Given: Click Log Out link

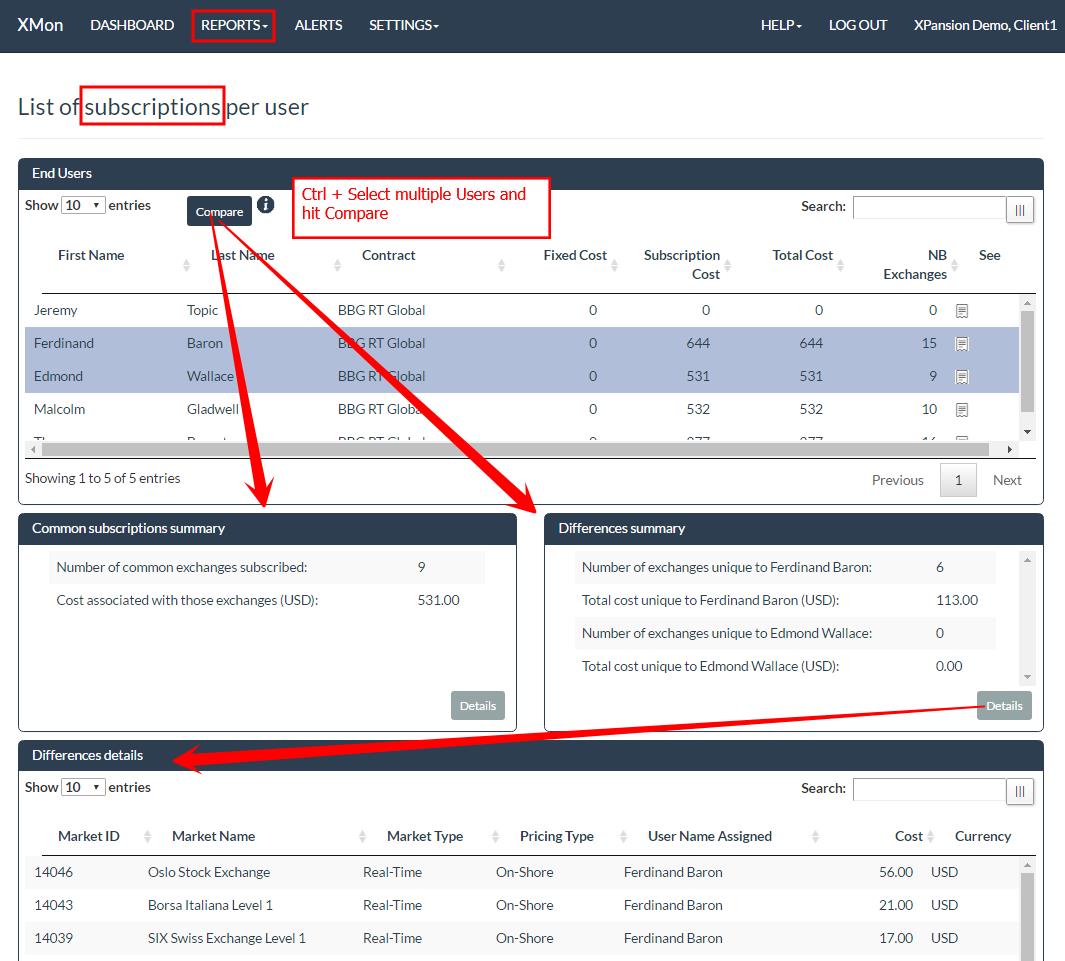Looking at the screenshot, I should coord(857,25).
